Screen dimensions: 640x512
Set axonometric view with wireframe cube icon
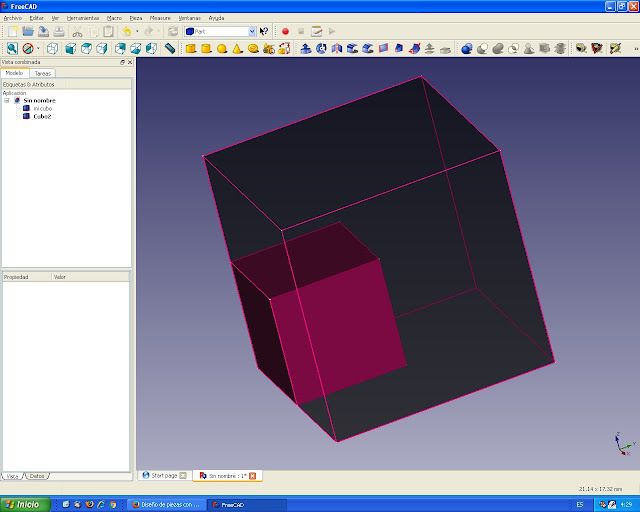pos(52,49)
